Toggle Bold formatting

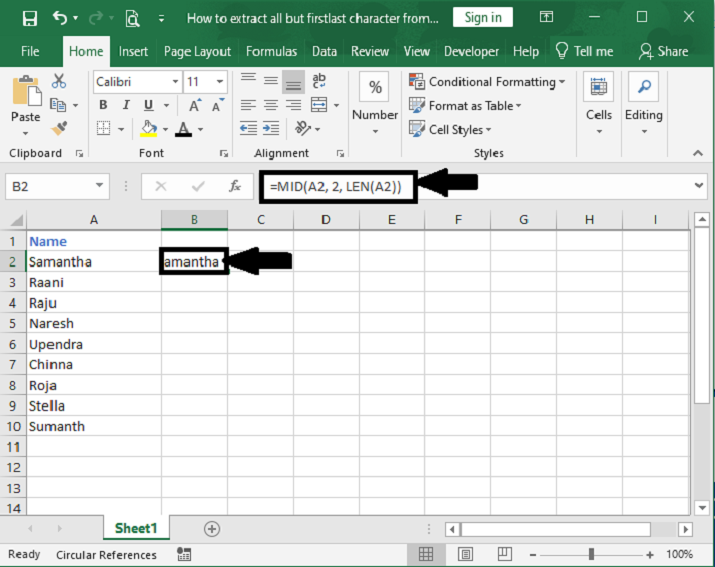click(102, 105)
